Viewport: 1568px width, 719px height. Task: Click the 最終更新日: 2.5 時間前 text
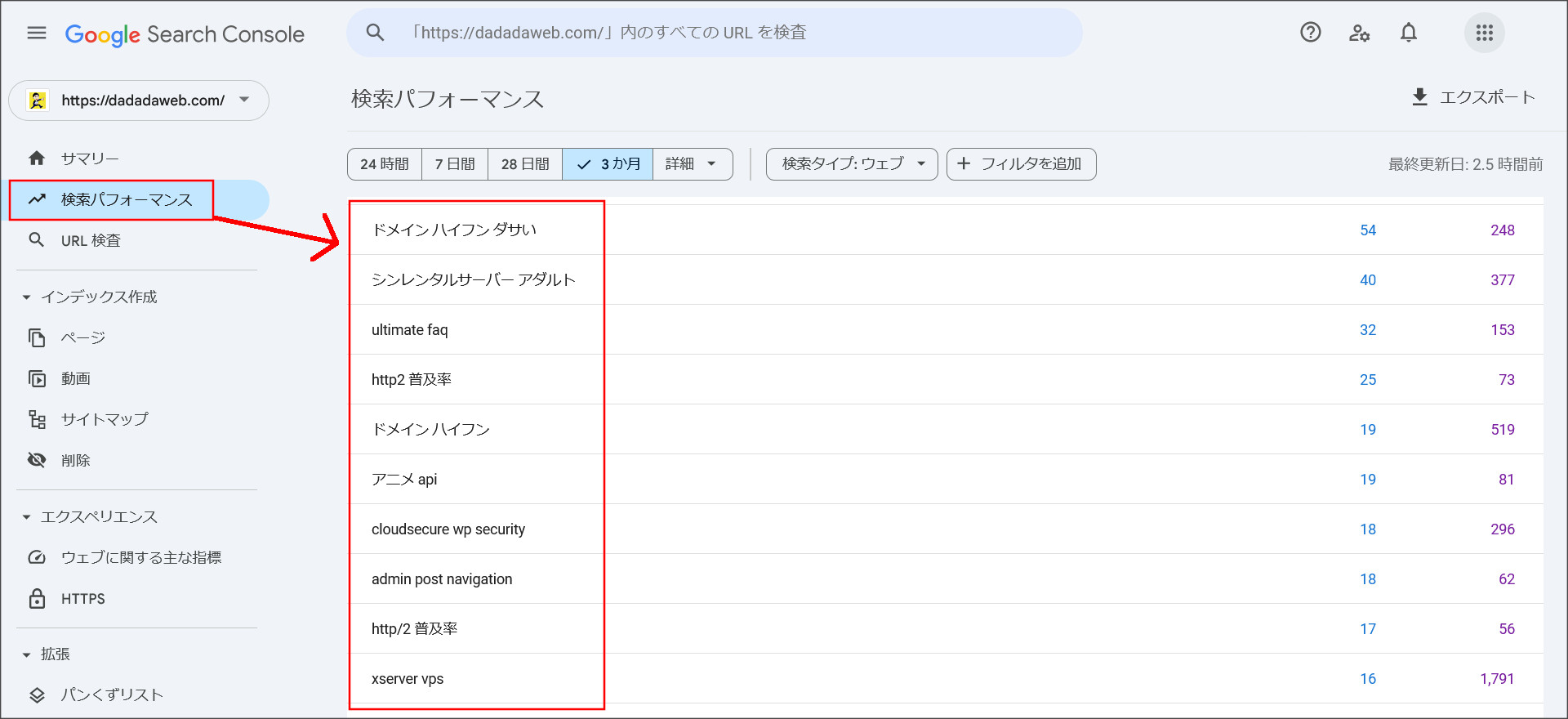pos(1466,164)
